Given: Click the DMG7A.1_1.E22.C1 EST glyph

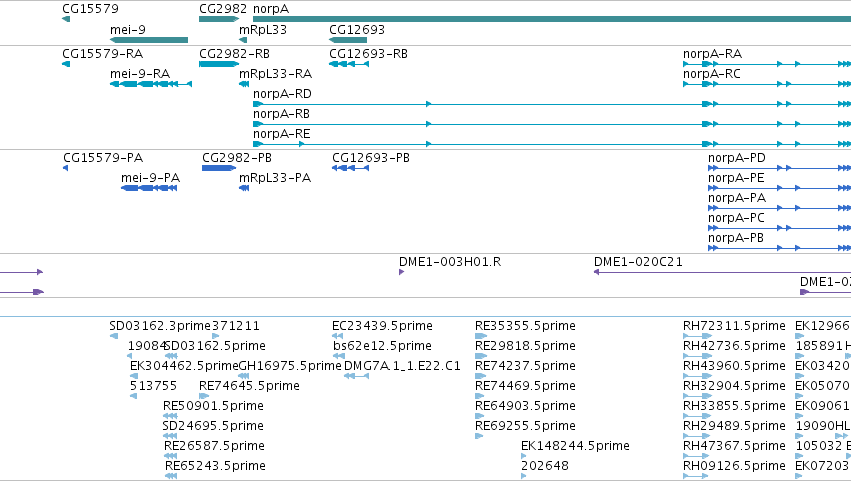Looking at the screenshot, I should 357,376.
